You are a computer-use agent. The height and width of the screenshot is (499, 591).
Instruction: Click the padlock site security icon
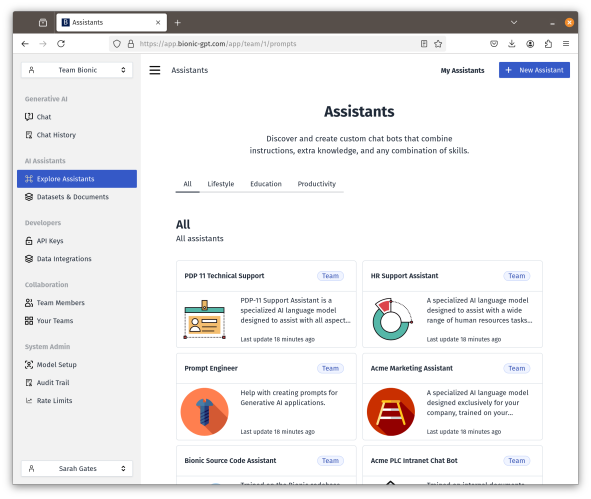point(131,44)
